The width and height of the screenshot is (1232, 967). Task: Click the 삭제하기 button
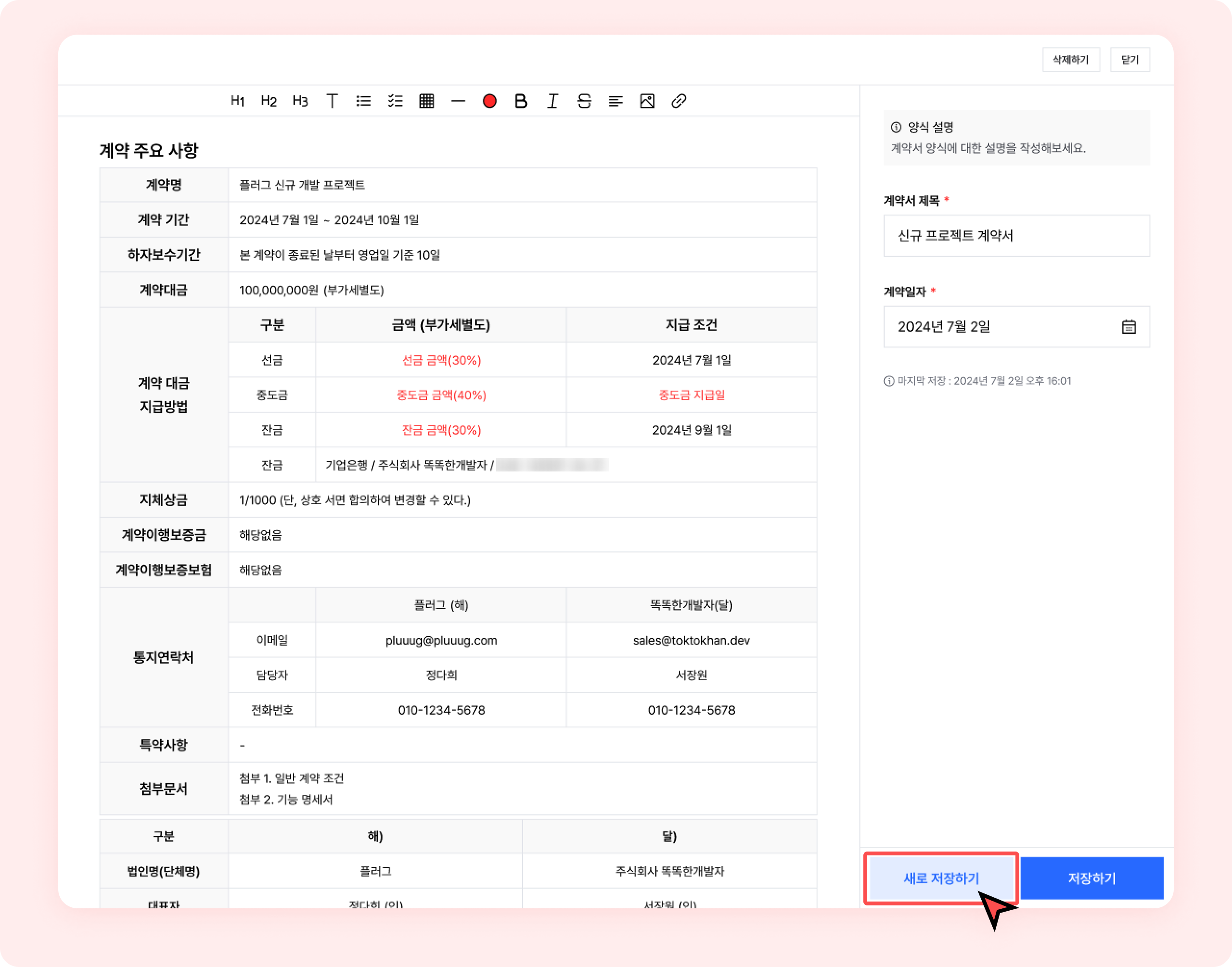click(1070, 60)
